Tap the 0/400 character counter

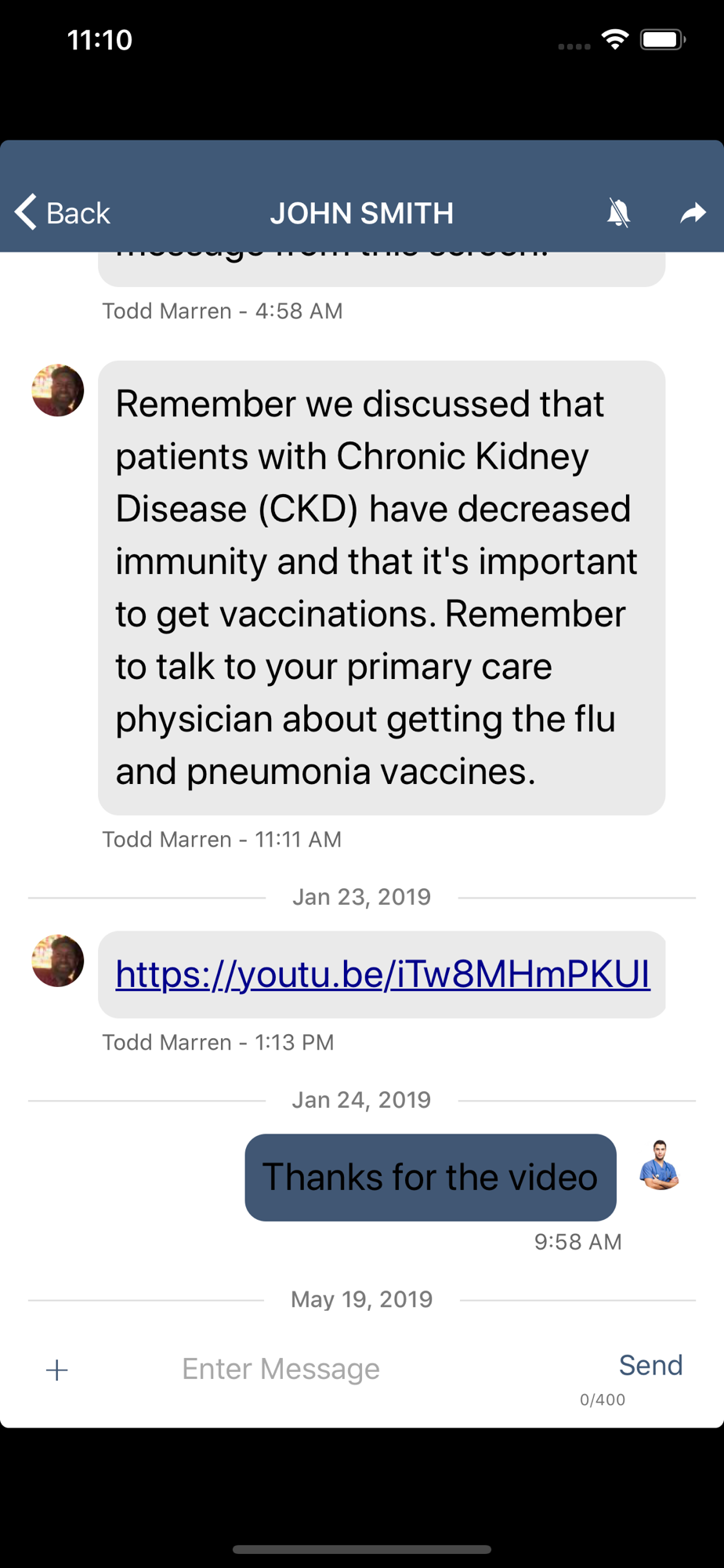pyautogui.click(x=602, y=1399)
